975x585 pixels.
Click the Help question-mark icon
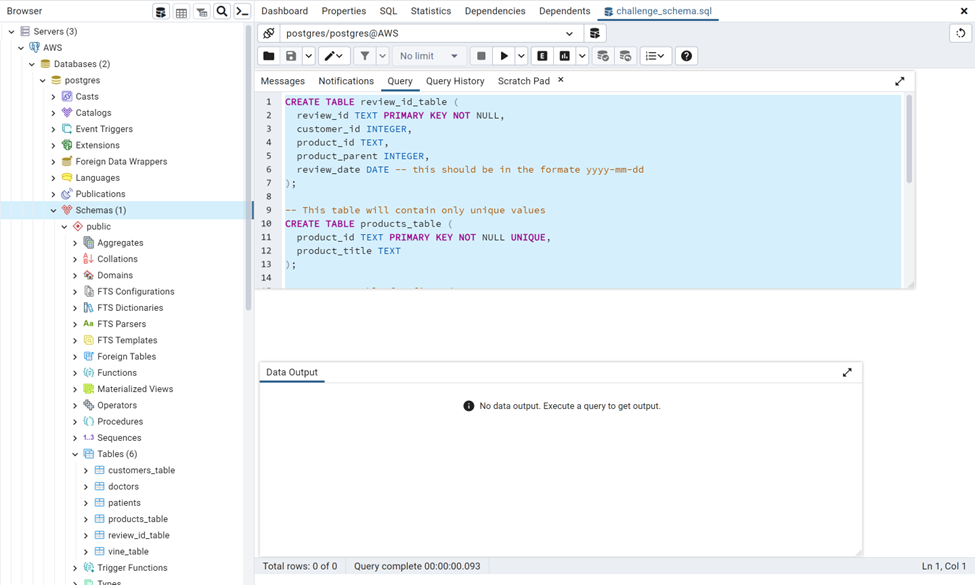pos(686,56)
